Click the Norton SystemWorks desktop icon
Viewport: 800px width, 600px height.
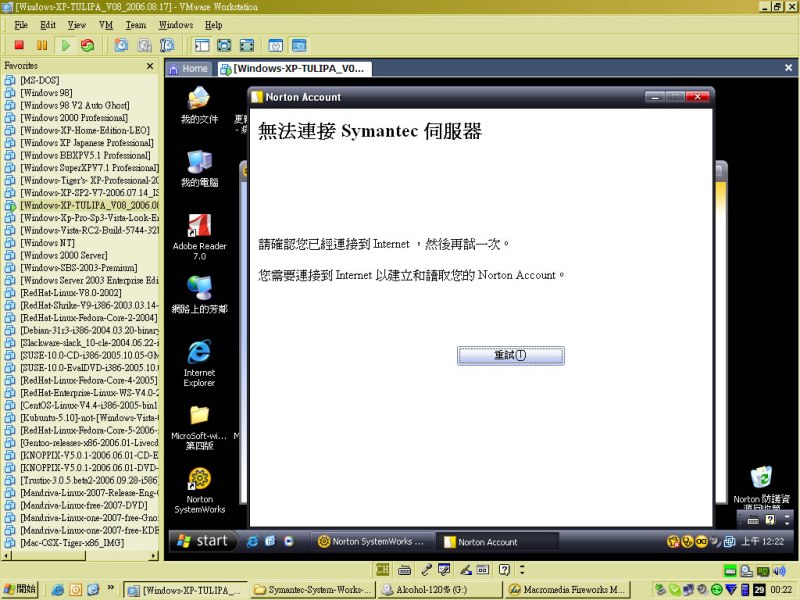[199, 491]
